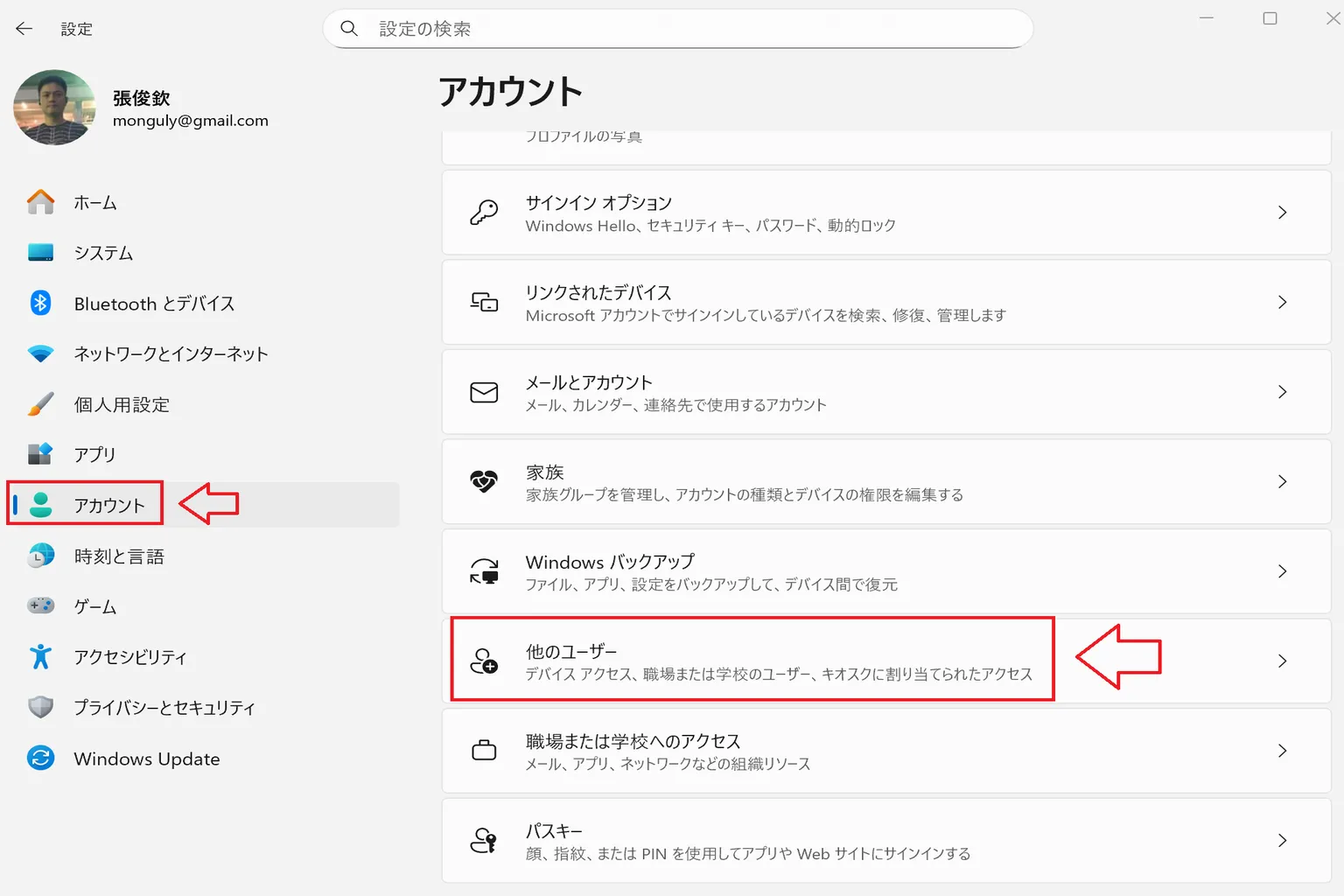
Task: Expand 職場または学校へのアクセス chevron
Action: click(x=1282, y=751)
